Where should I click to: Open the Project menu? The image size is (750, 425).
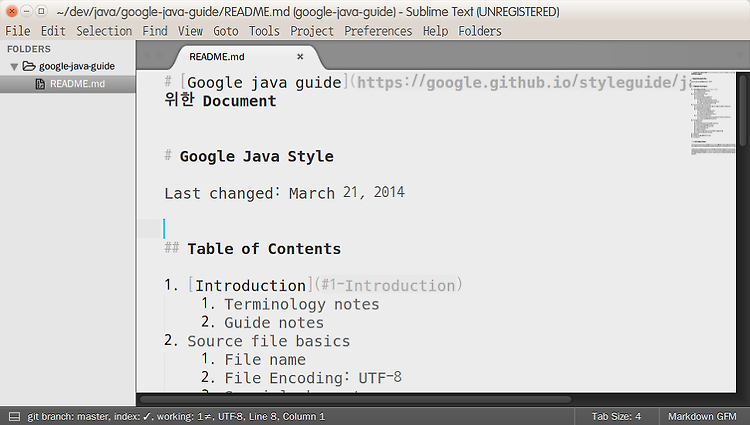(312, 31)
